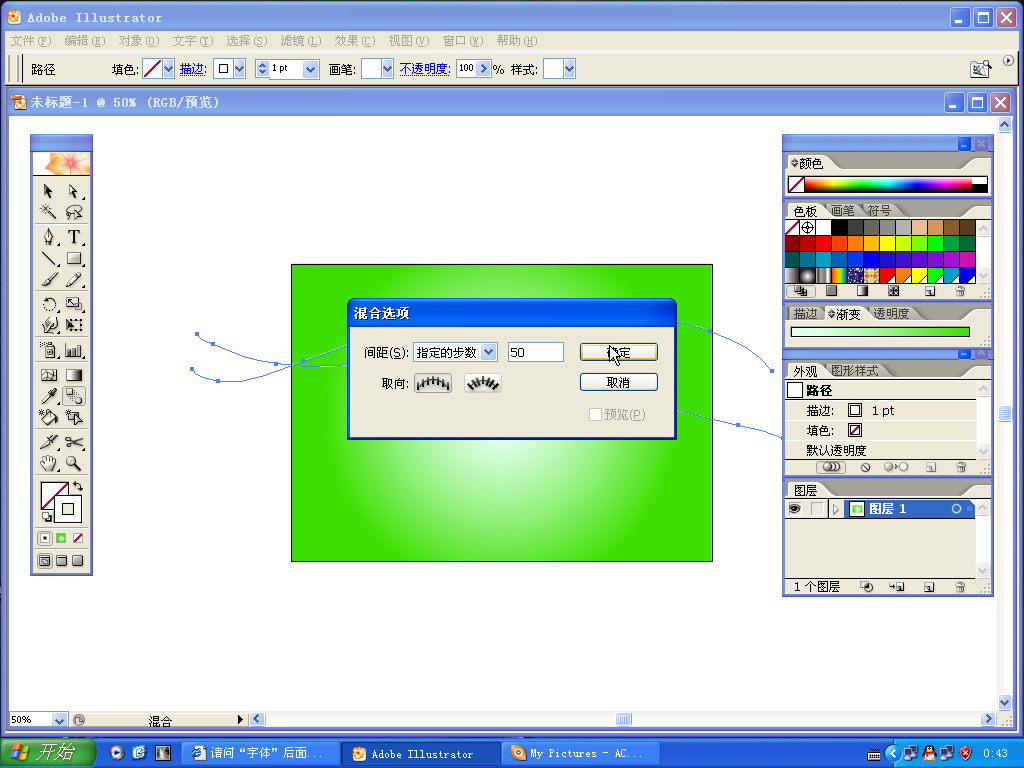Choose the Rectangle tool
The image size is (1024, 768).
click(x=73, y=258)
